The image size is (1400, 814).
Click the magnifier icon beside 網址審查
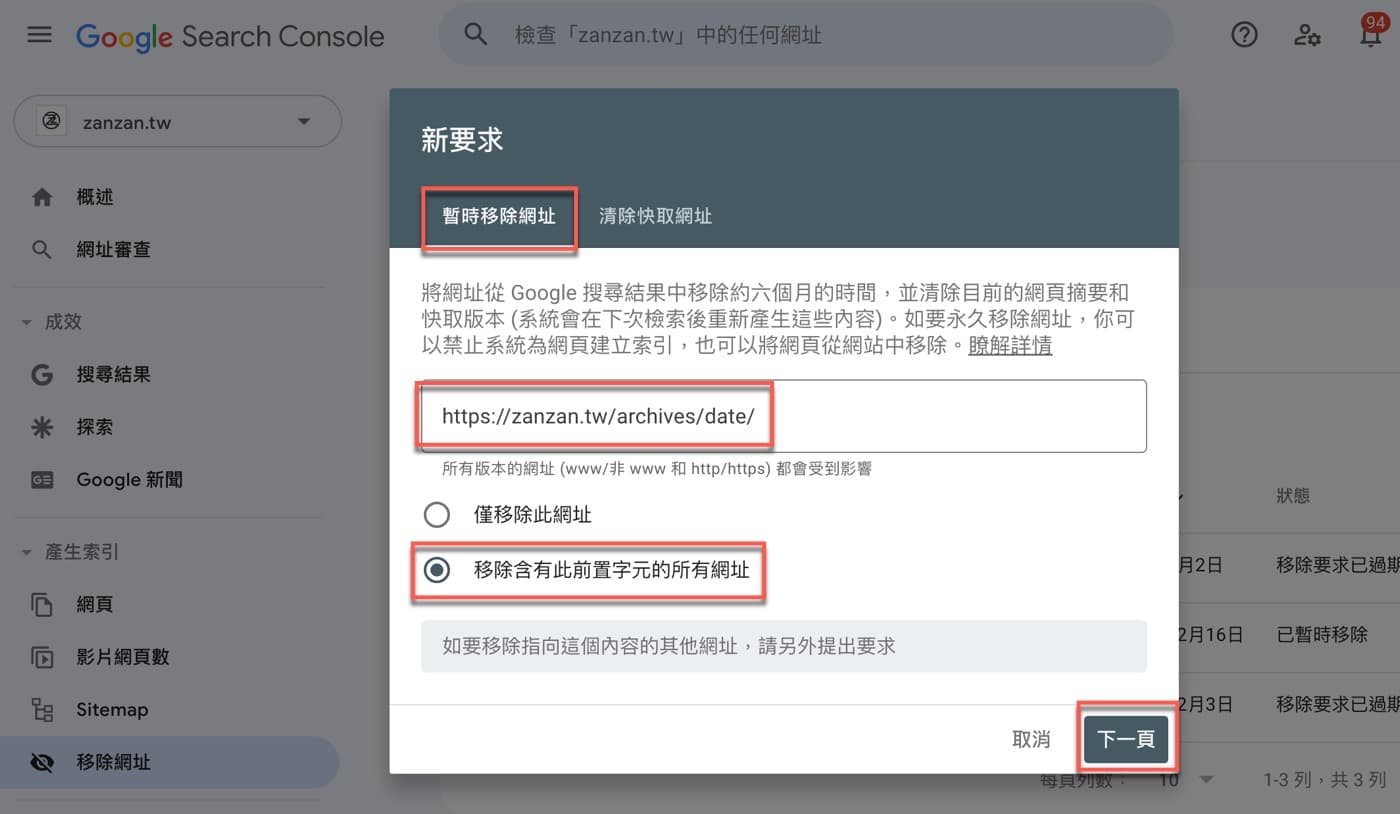(x=42, y=250)
